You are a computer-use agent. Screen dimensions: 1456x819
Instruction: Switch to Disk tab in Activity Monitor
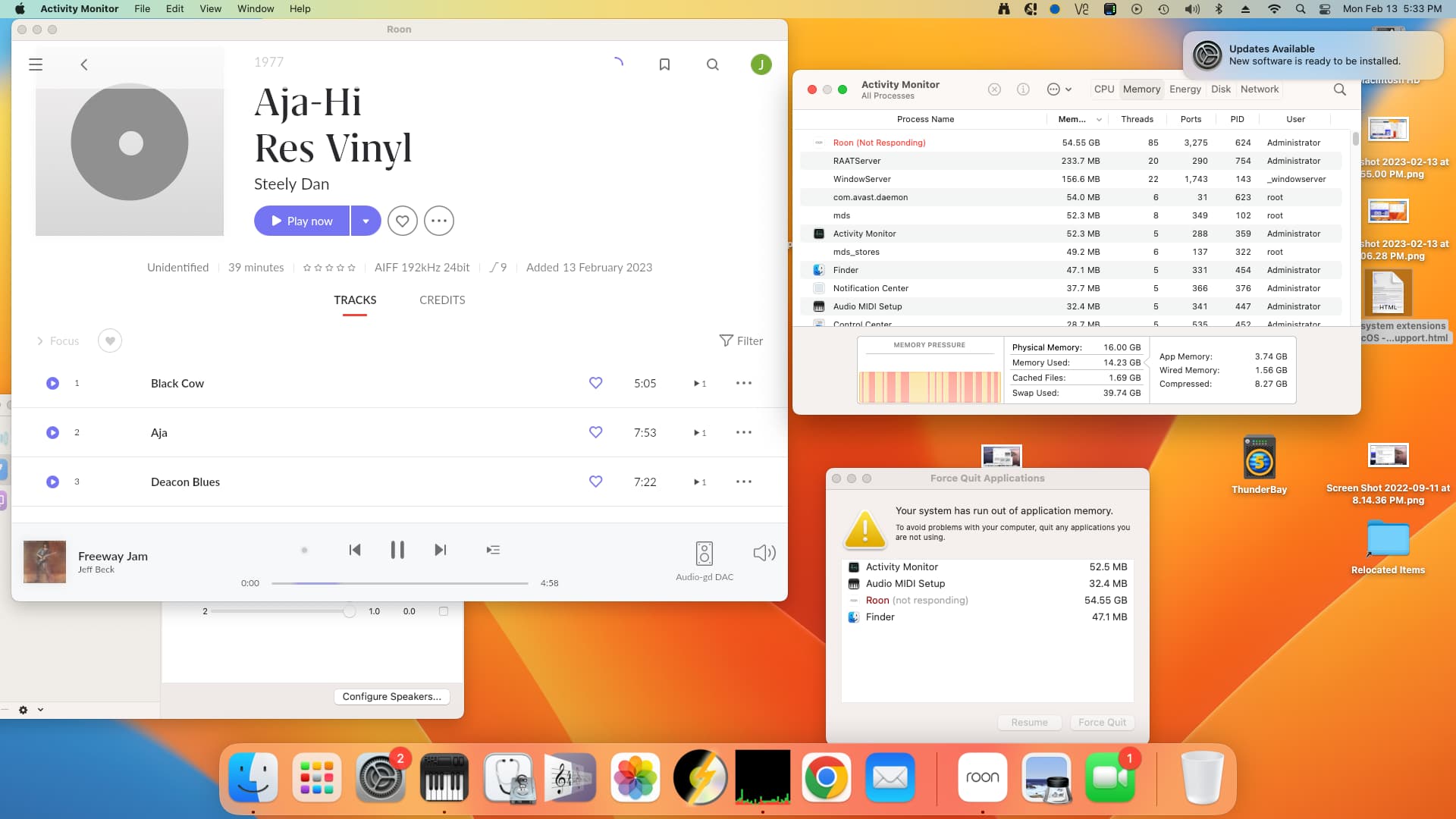[1221, 89]
